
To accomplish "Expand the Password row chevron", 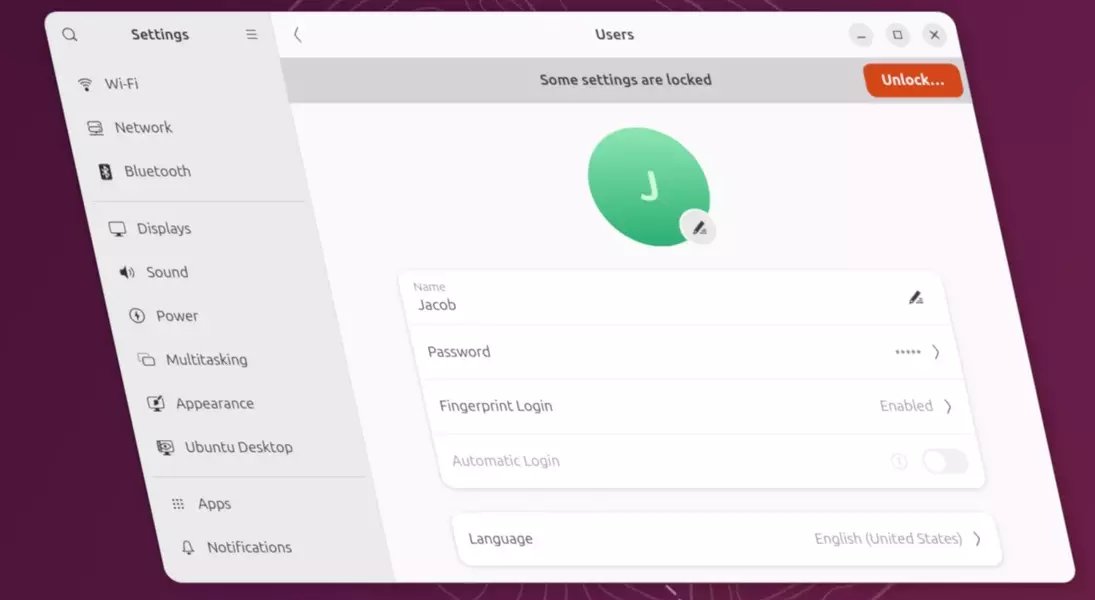I will point(936,352).
